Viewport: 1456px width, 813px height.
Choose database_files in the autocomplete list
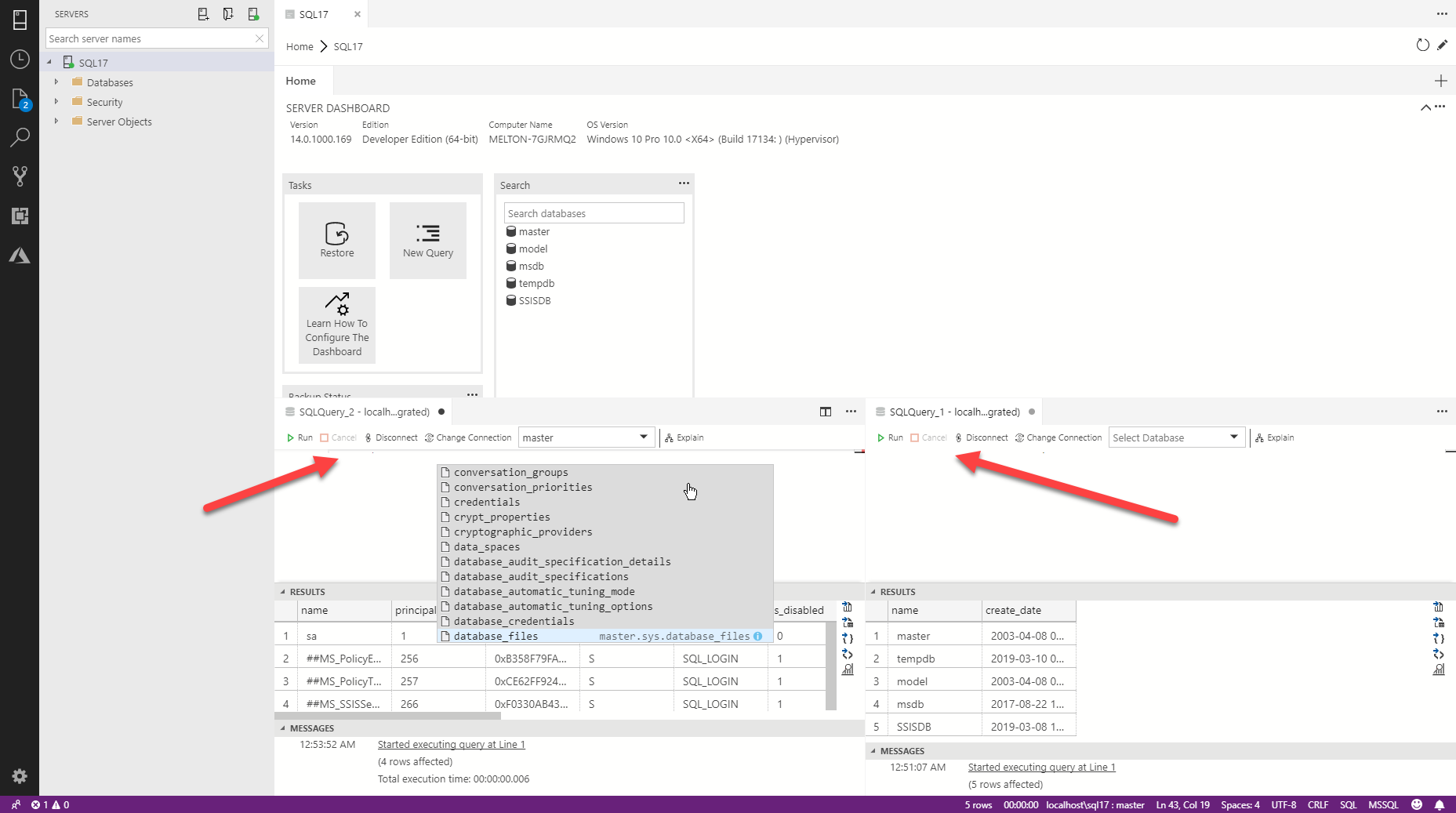pyautogui.click(x=605, y=636)
